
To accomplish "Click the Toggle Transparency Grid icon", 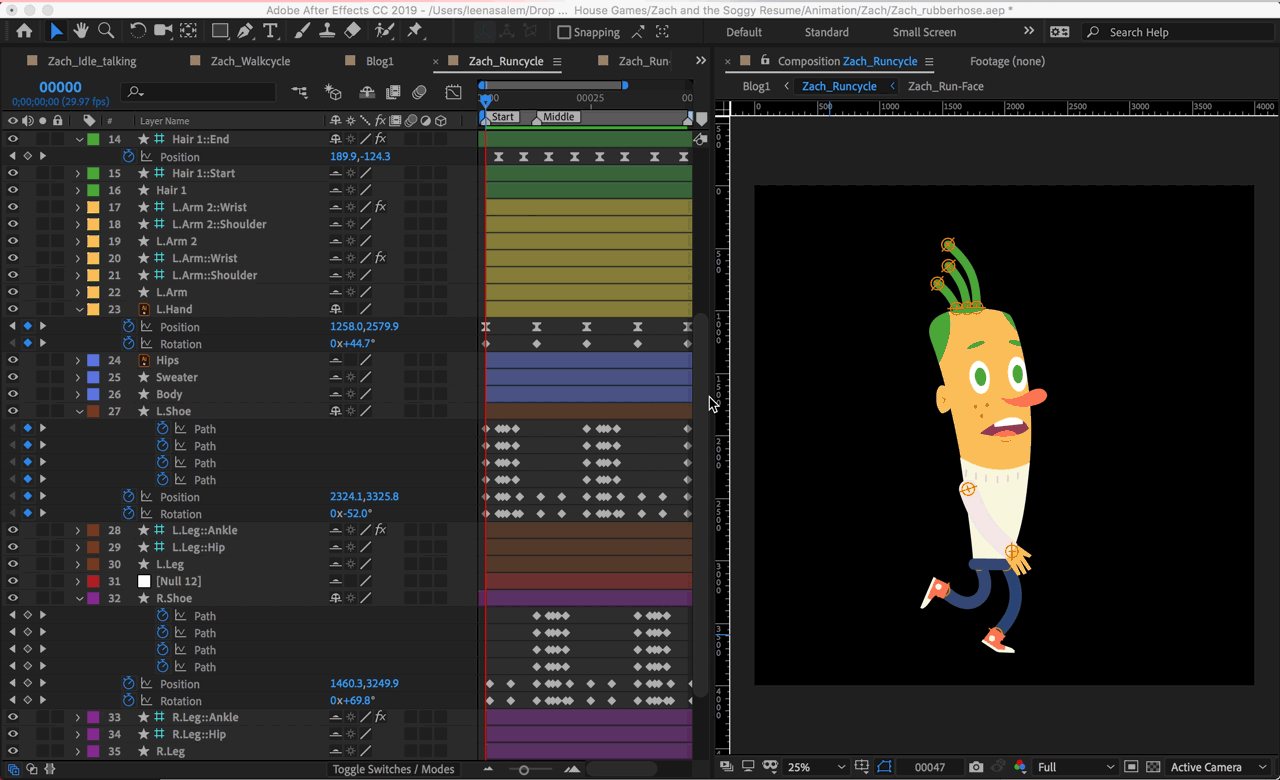I will pos(1152,767).
